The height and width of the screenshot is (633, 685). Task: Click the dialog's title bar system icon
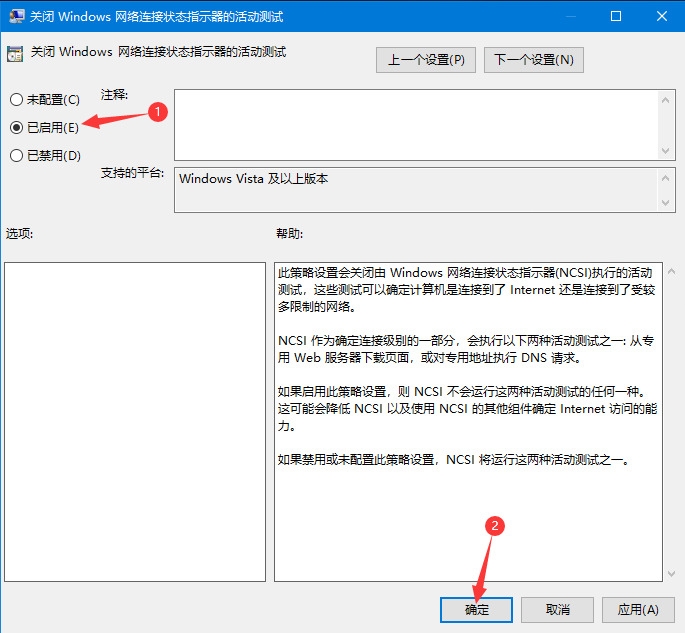(17, 17)
